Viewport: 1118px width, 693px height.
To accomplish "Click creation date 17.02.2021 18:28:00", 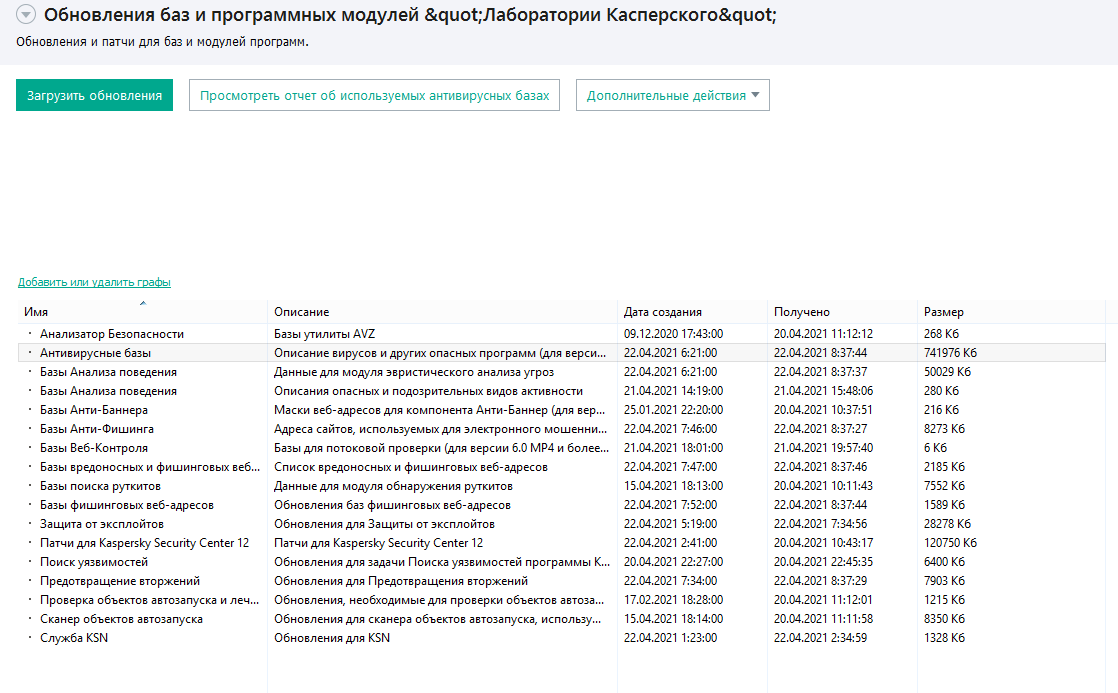I will [673, 600].
